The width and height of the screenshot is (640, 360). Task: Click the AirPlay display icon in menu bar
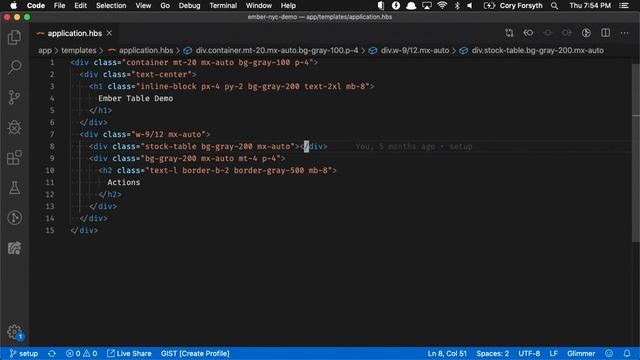coord(427,6)
